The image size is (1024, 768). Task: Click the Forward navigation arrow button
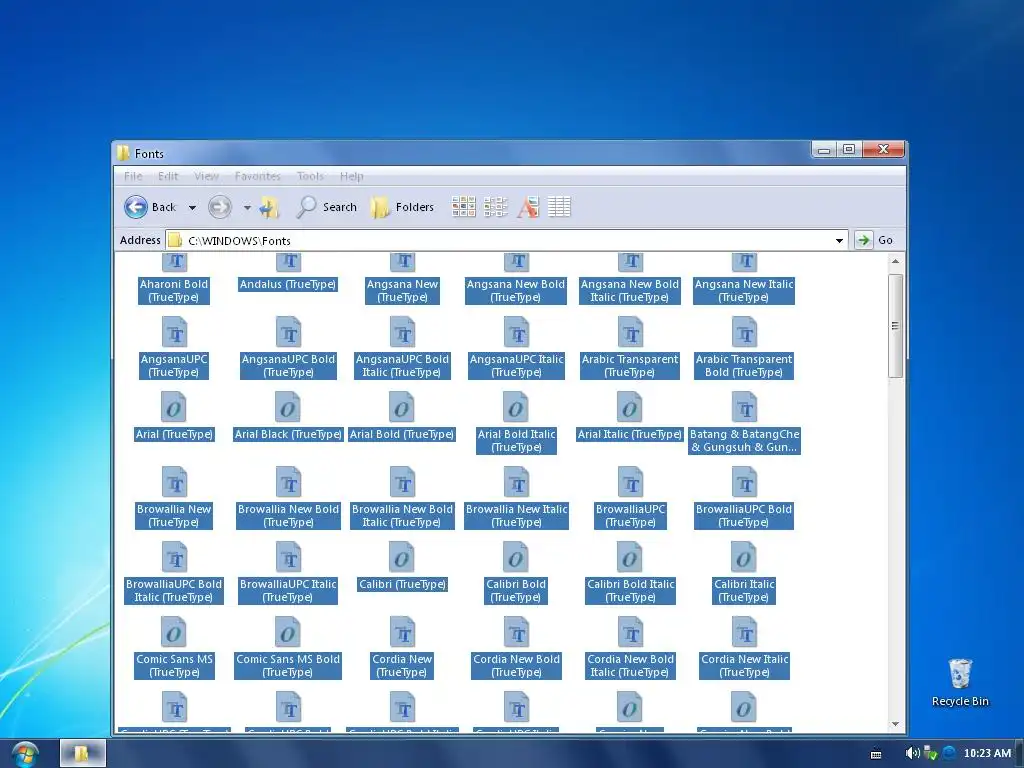219,207
